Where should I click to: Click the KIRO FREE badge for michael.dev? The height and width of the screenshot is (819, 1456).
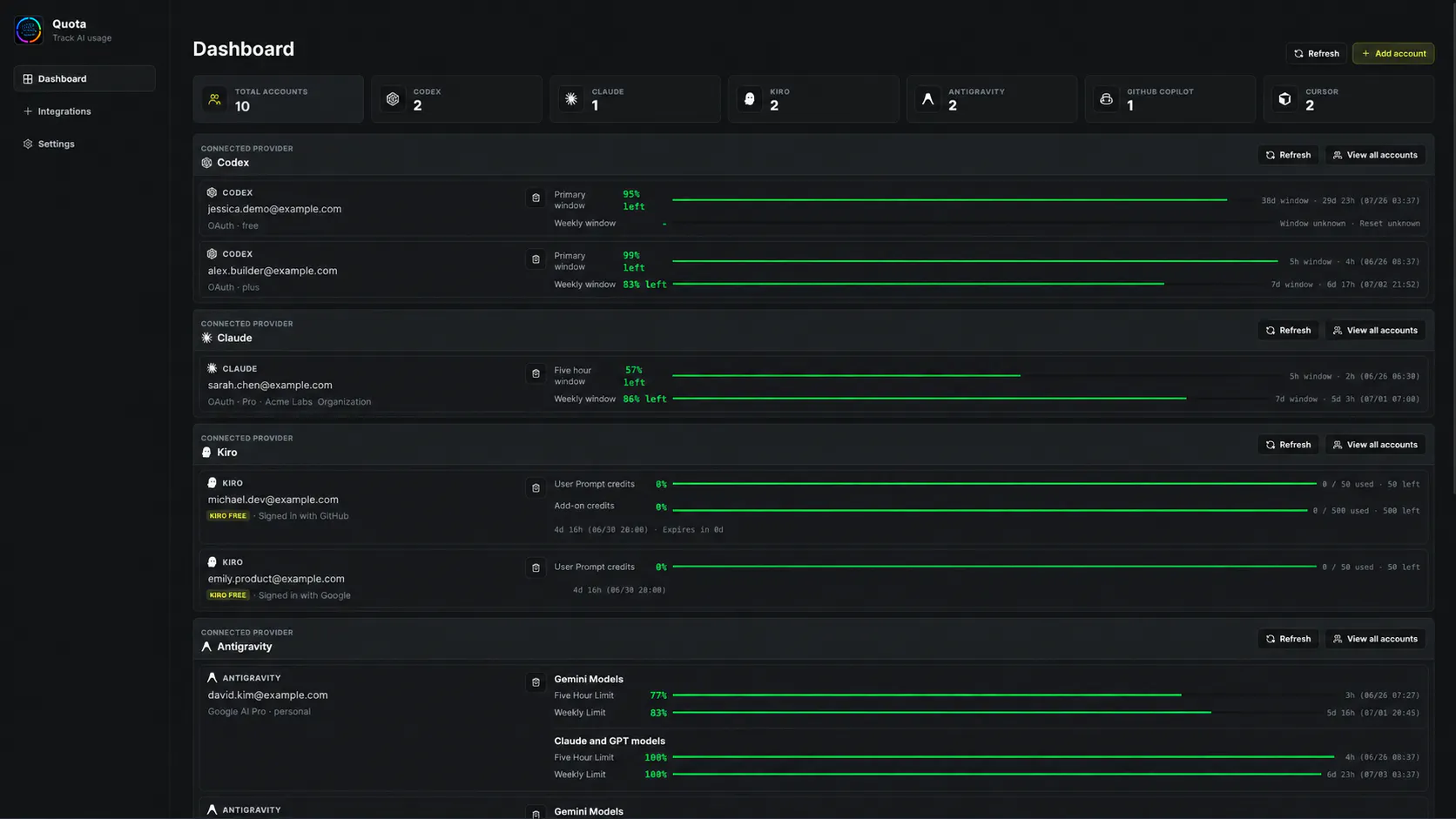[228, 516]
